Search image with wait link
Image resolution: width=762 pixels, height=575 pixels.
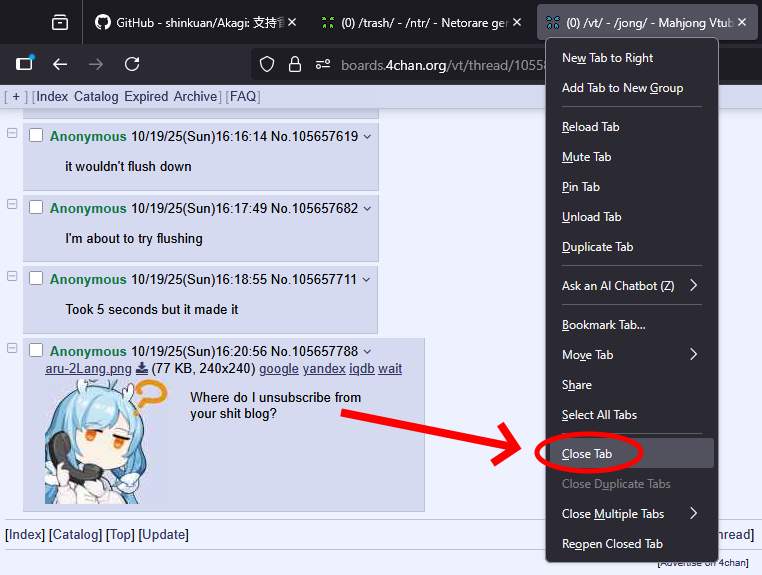pos(390,368)
